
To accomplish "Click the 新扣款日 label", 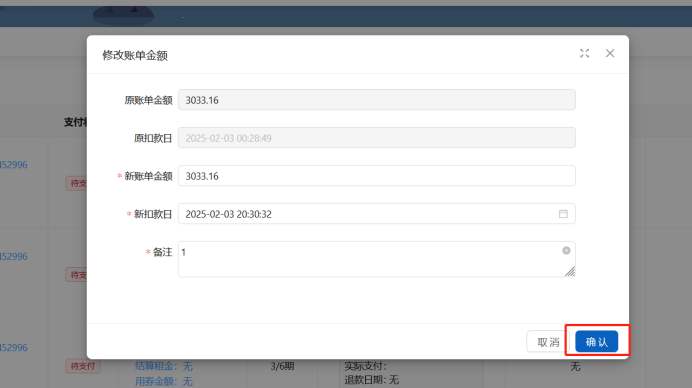I will (153, 214).
